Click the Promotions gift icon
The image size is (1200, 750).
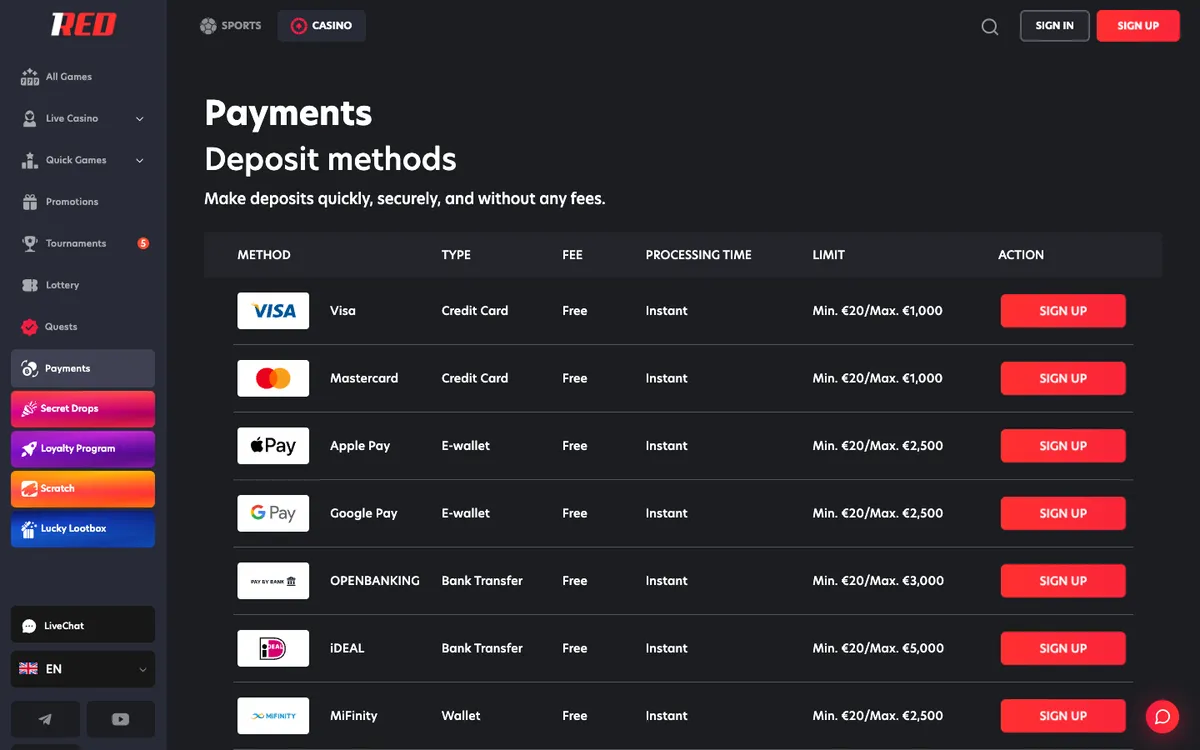[29, 202]
